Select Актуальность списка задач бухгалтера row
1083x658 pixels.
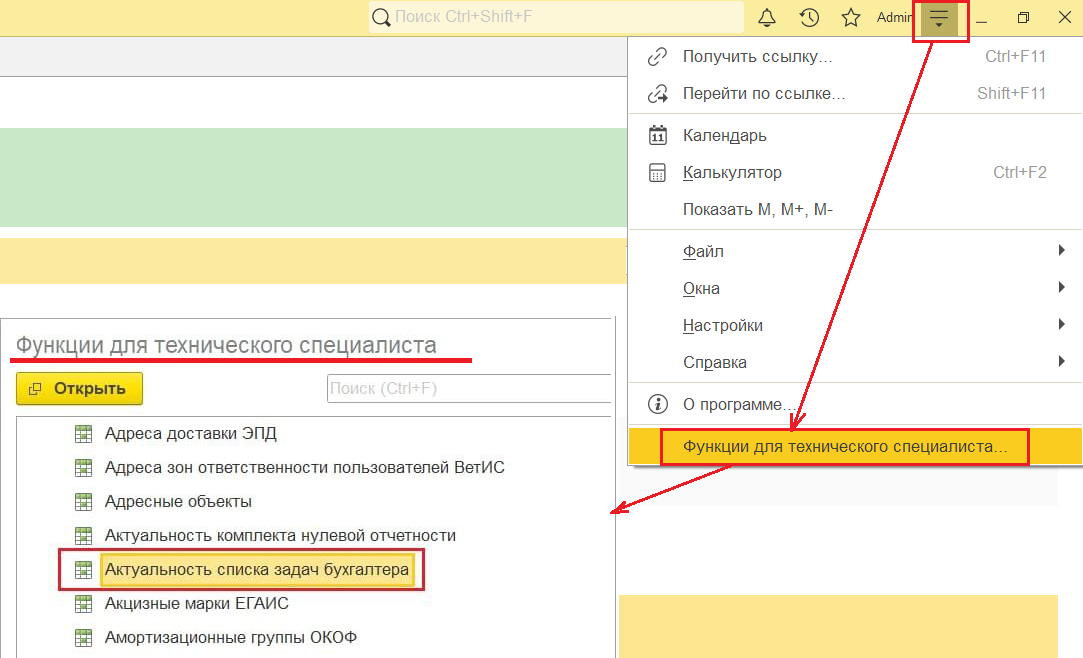pyautogui.click(x=256, y=570)
